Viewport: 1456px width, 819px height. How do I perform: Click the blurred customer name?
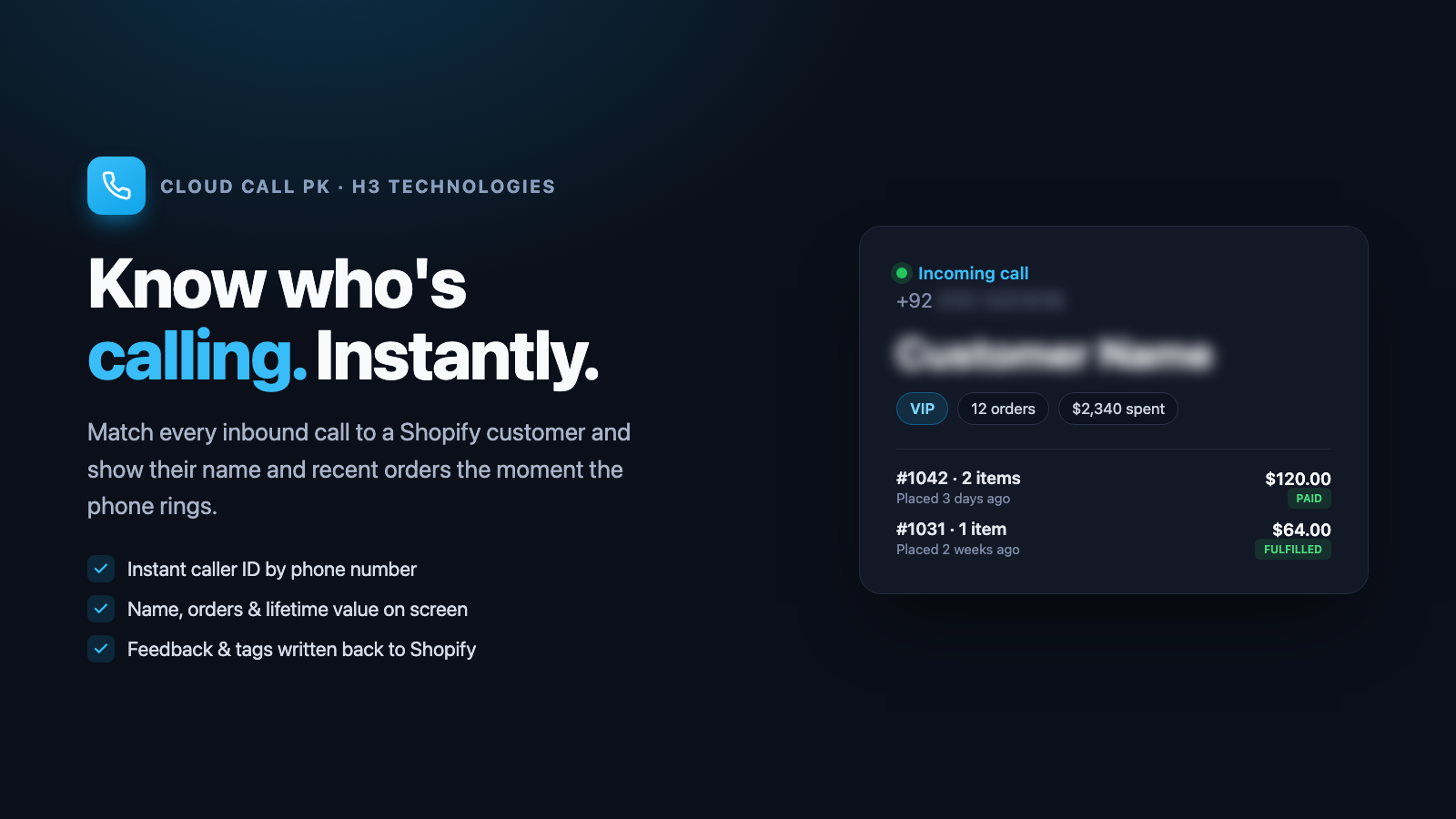click(1054, 353)
